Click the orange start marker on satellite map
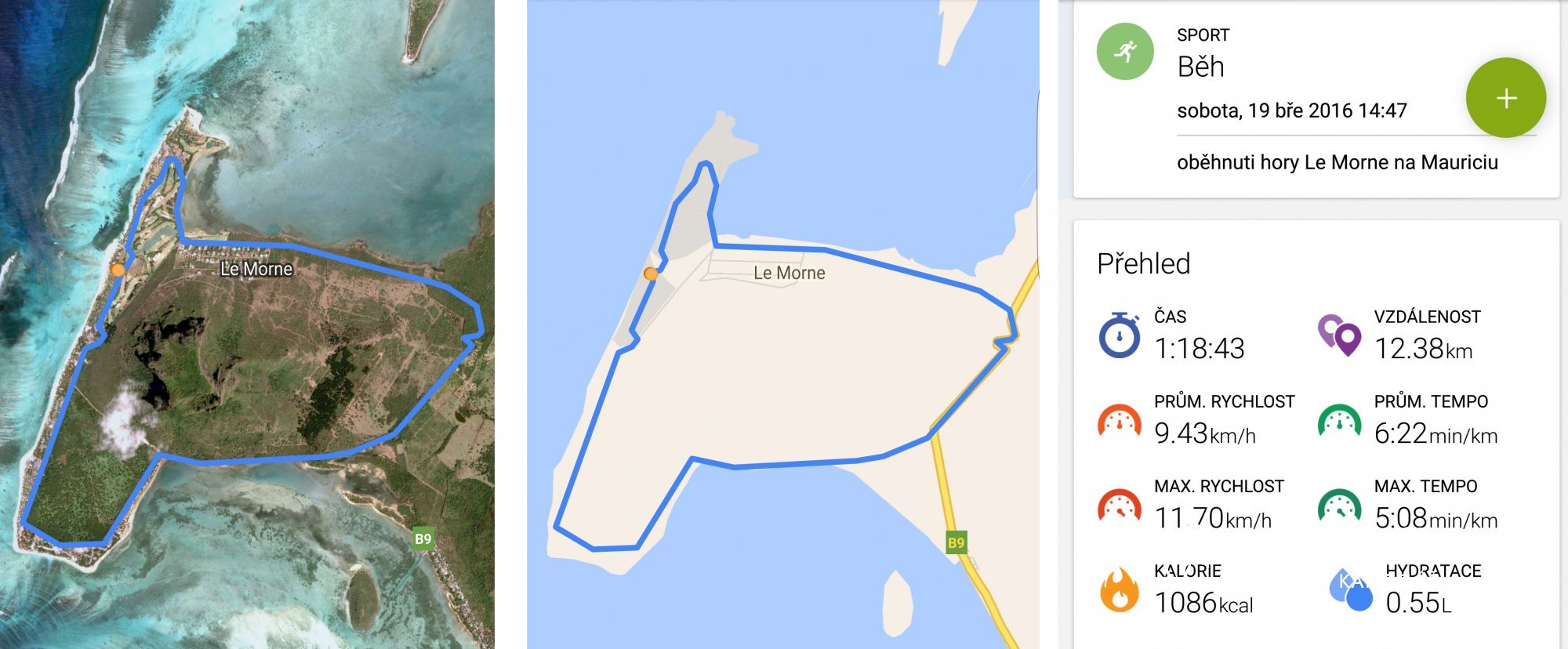The image size is (1568, 649). [118, 270]
